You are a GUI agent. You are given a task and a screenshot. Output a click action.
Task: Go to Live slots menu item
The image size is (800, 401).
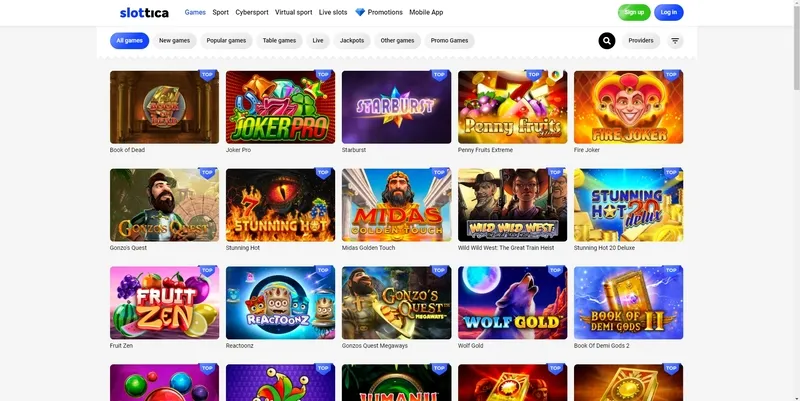pos(335,12)
